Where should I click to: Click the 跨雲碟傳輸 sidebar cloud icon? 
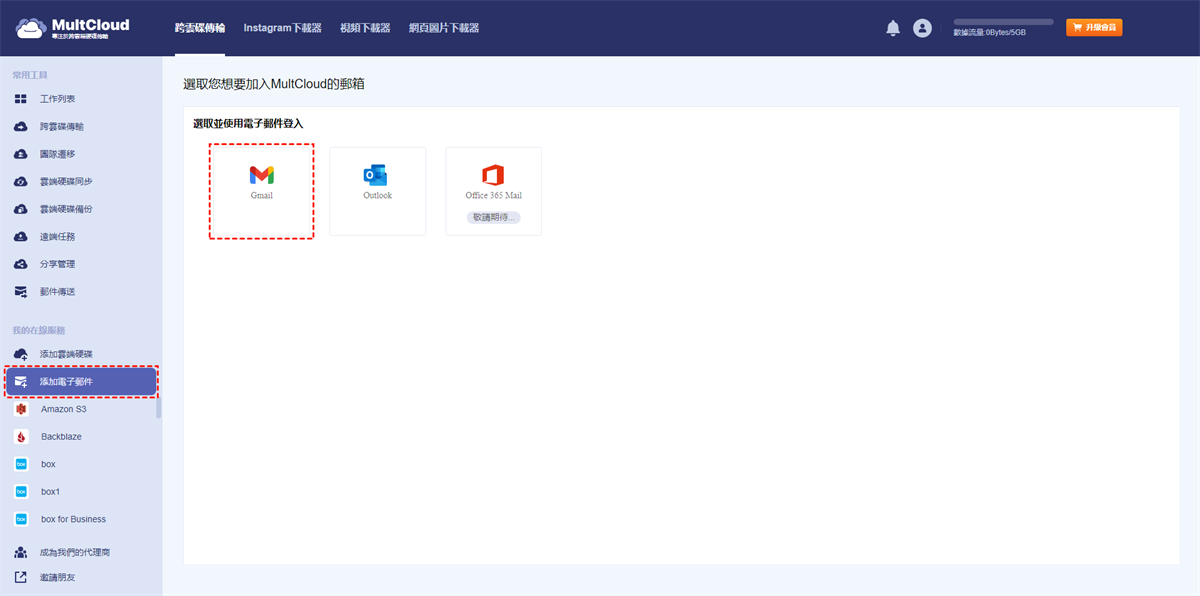20,127
